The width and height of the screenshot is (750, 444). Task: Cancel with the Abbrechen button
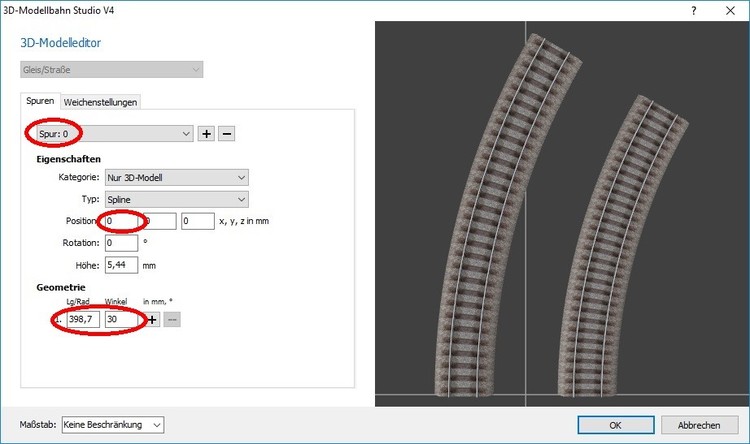tap(699, 425)
